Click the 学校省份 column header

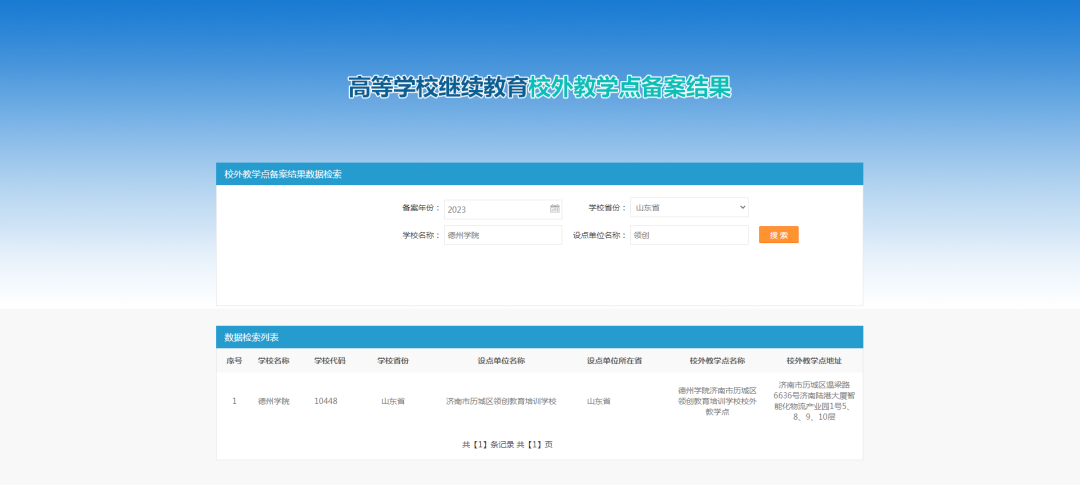pos(393,361)
